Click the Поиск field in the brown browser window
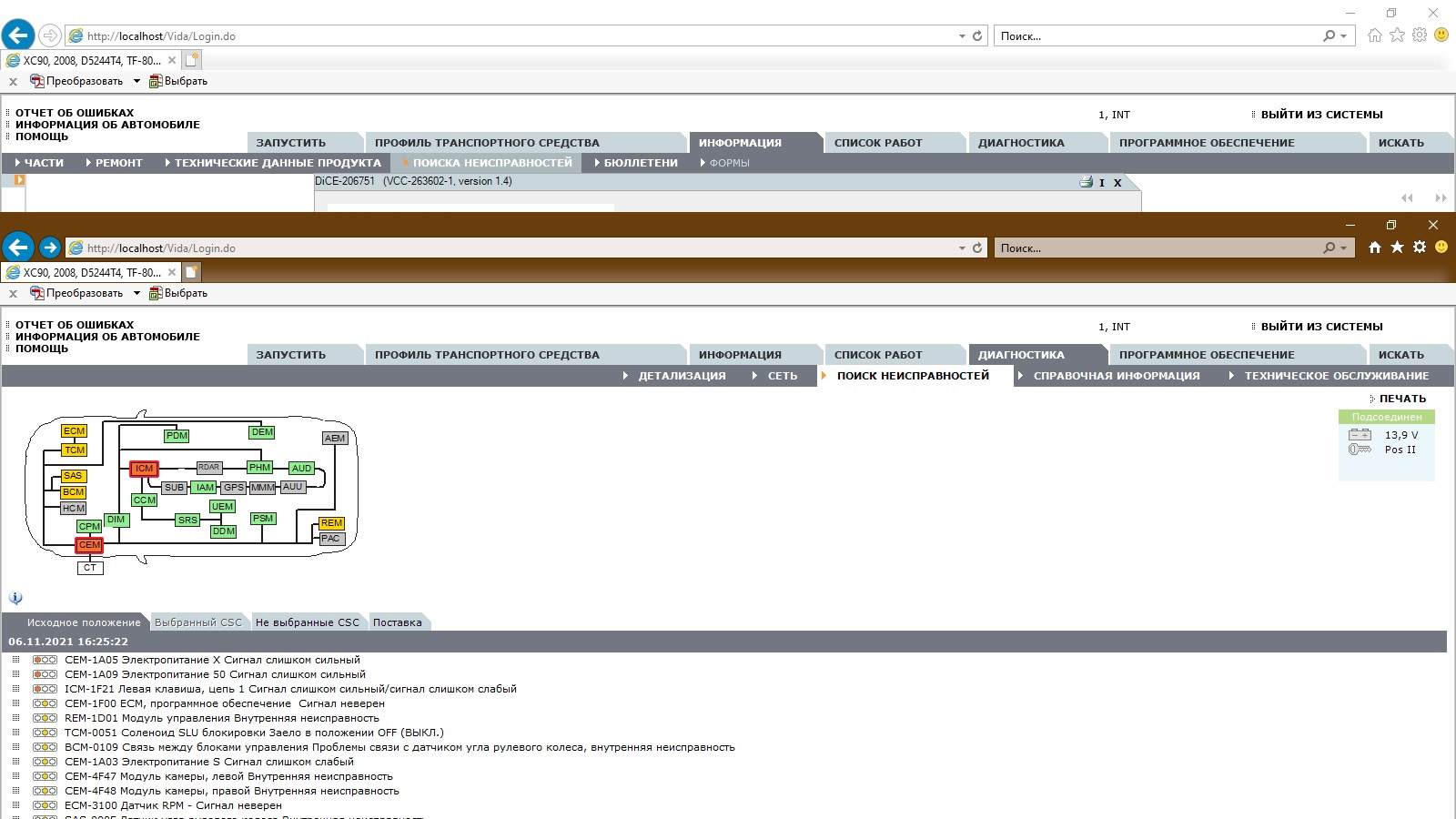Viewport: 1456px width, 819px height. coord(1156,248)
